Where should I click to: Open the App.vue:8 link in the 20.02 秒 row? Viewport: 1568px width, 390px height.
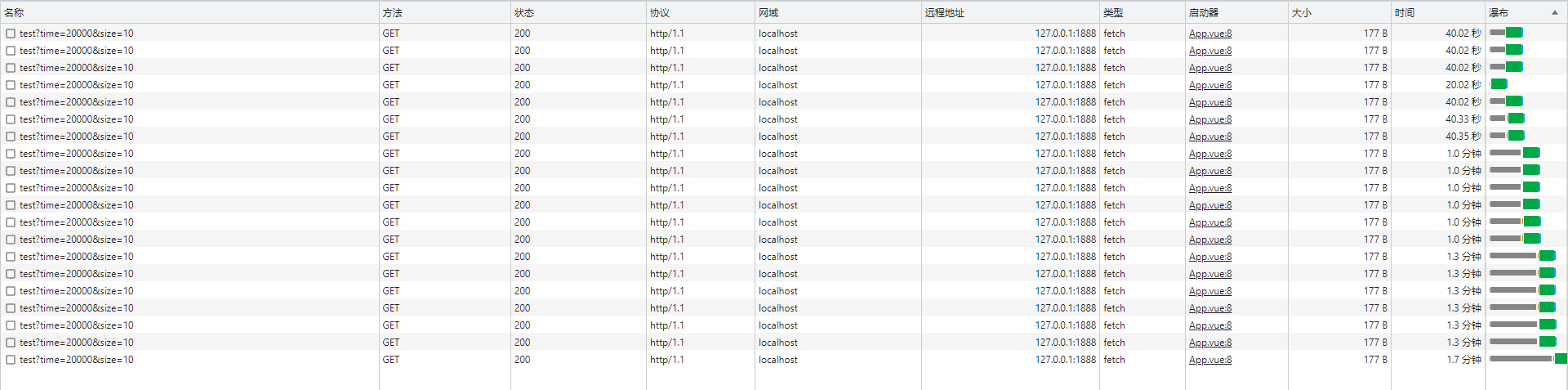tap(1209, 85)
